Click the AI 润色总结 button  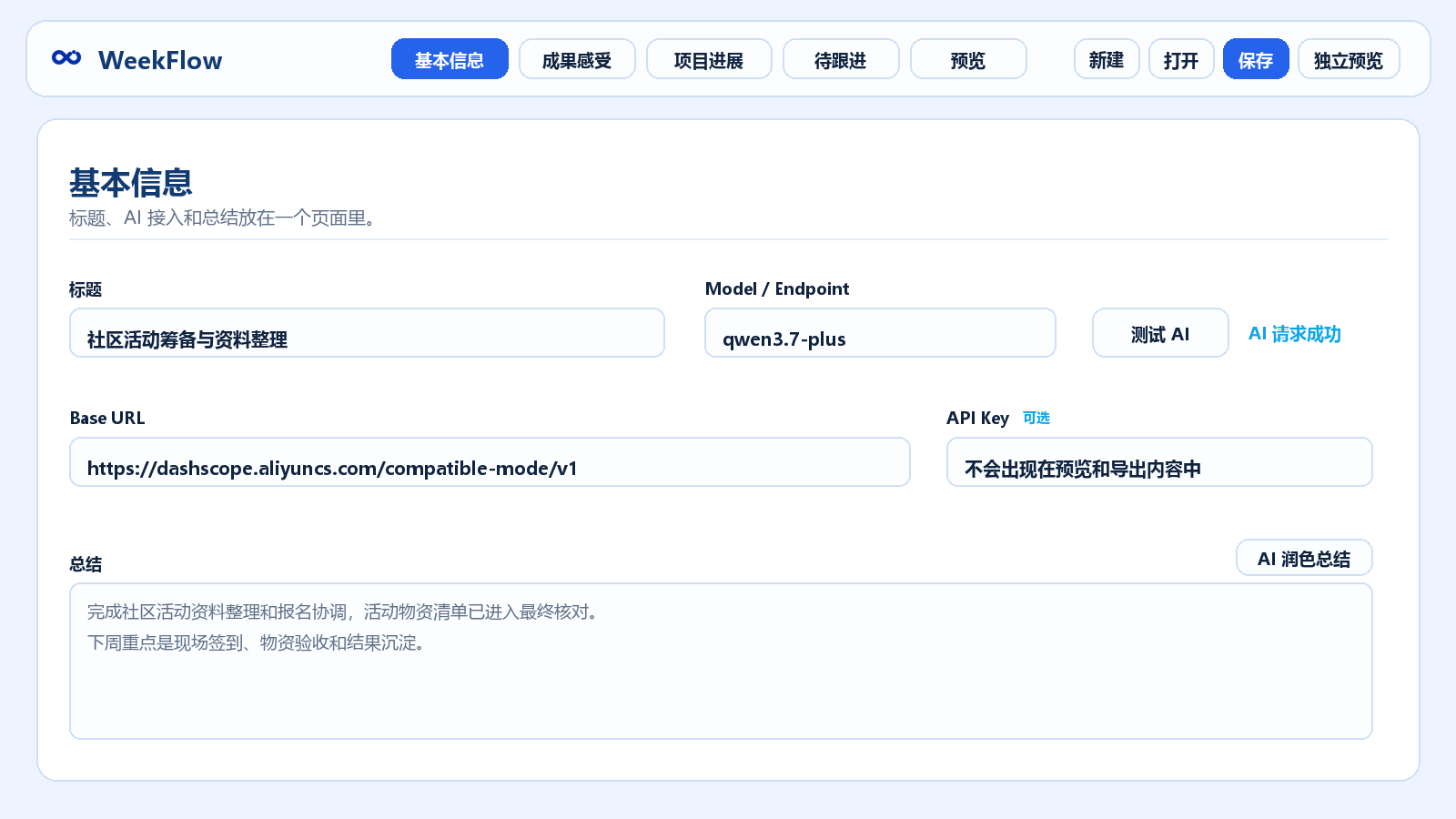tap(1304, 558)
